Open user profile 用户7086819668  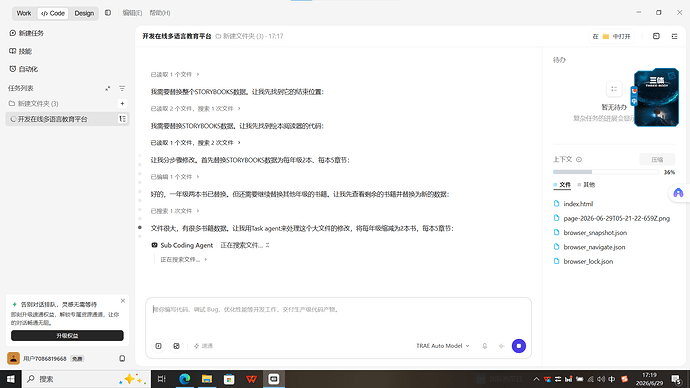(x=44, y=359)
